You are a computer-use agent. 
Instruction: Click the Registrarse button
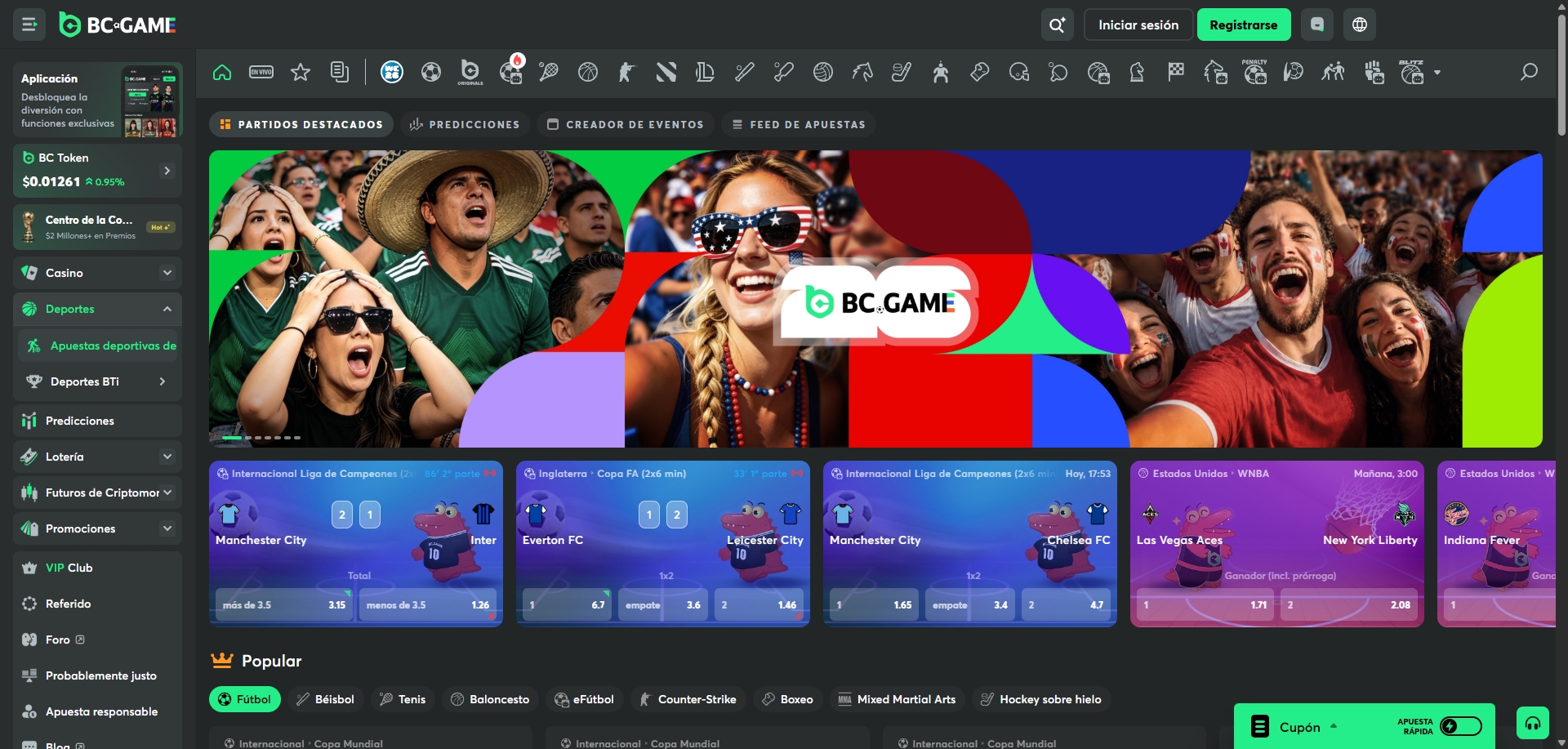pos(1244,25)
